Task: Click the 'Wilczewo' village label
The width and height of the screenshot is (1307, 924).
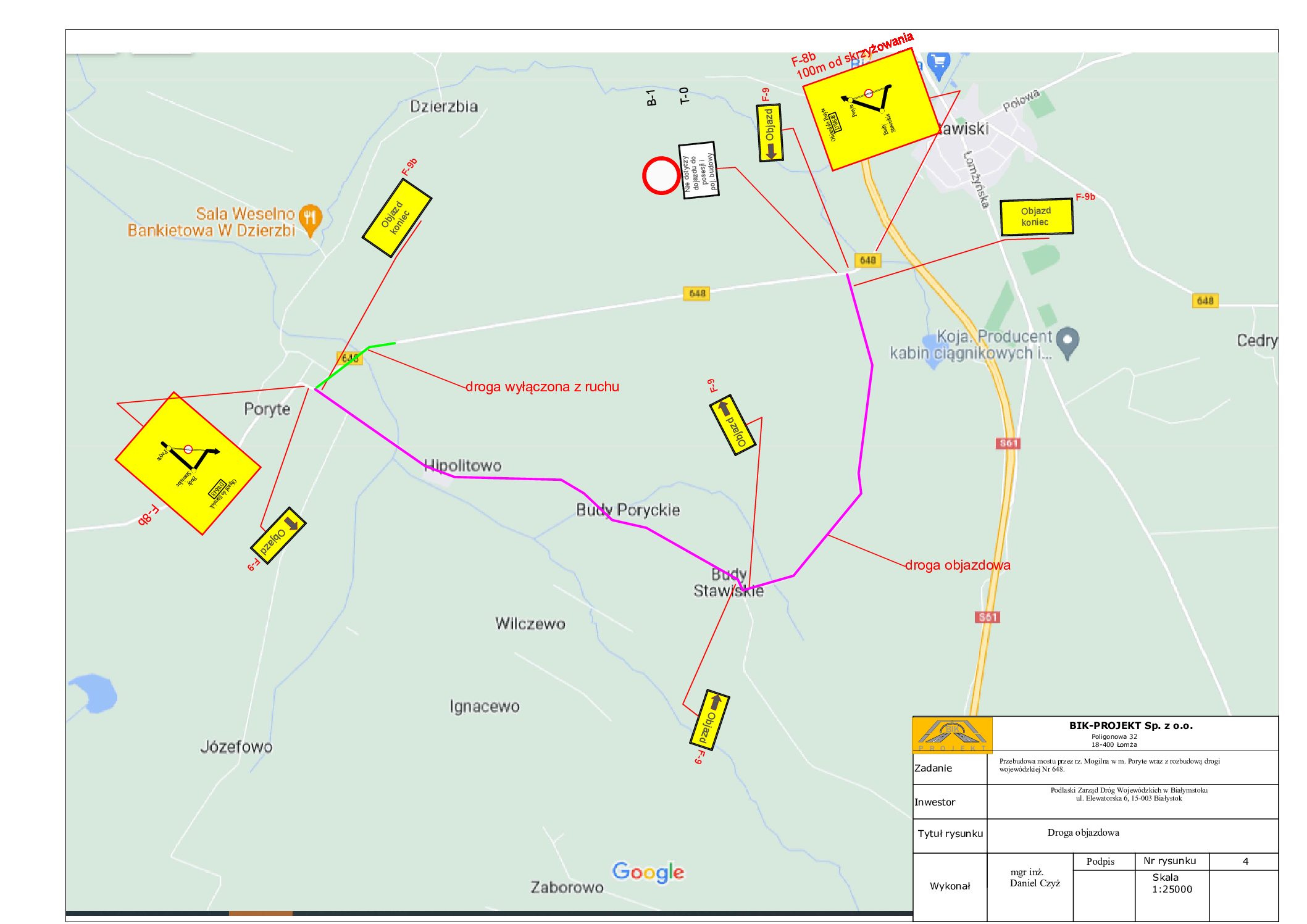Action: [530, 623]
